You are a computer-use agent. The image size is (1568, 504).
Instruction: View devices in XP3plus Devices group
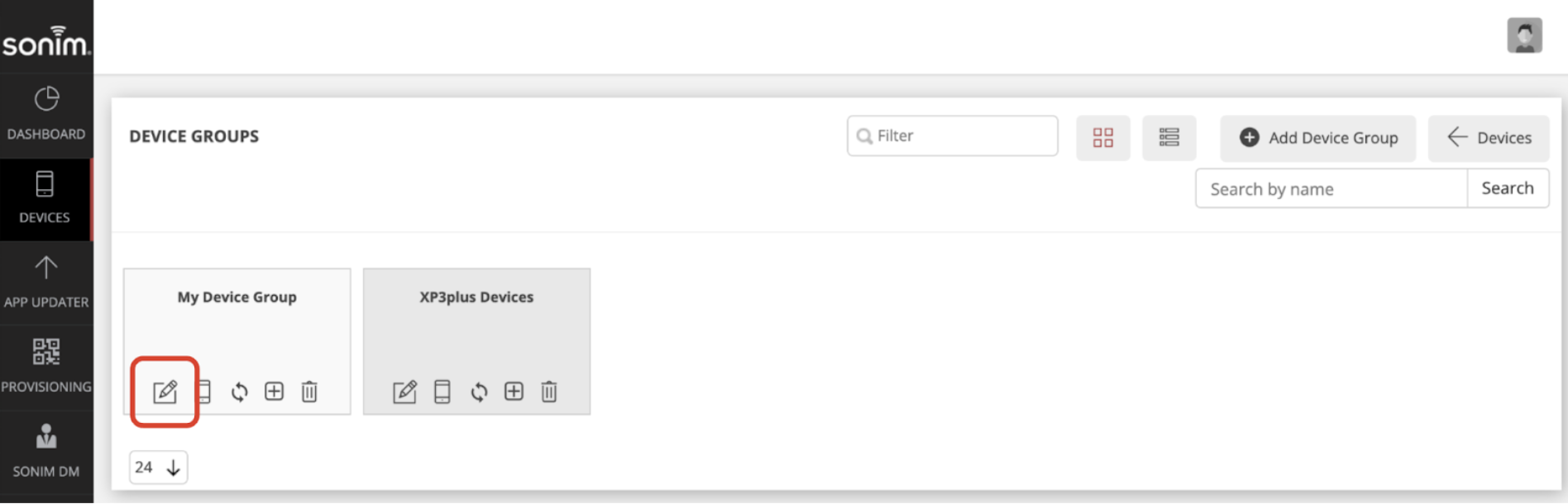coord(442,392)
